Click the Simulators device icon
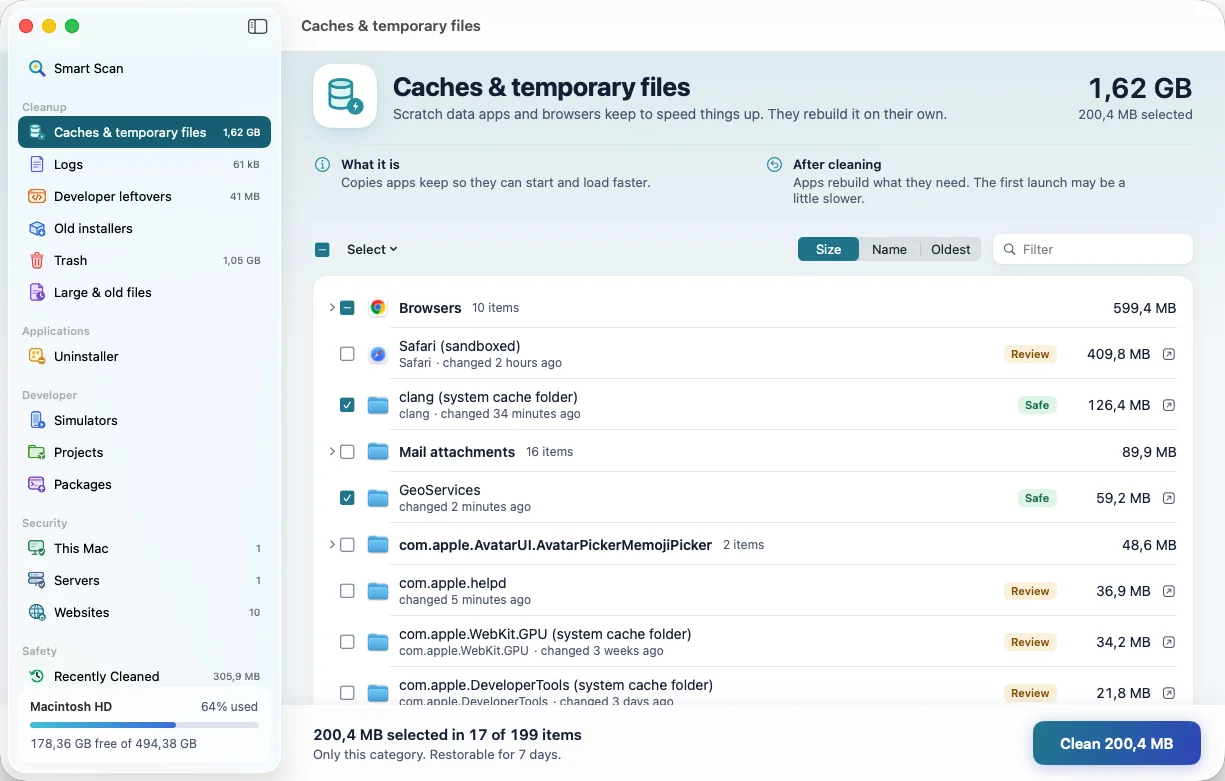Screen dimensions: 1225x781 pyautogui.click(x=37, y=420)
